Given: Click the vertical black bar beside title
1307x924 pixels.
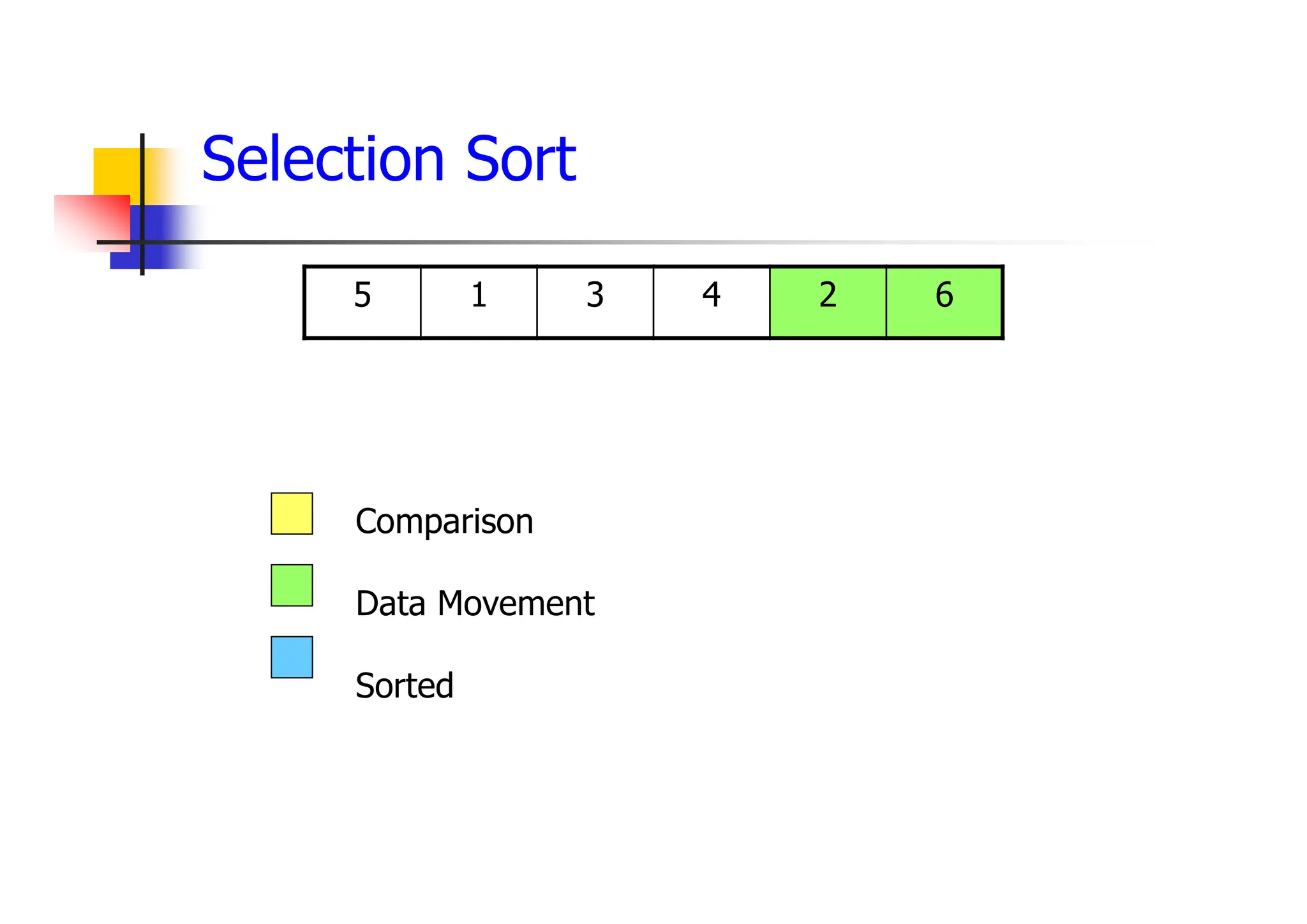Looking at the screenshot, I should click(x=142, y=191).
